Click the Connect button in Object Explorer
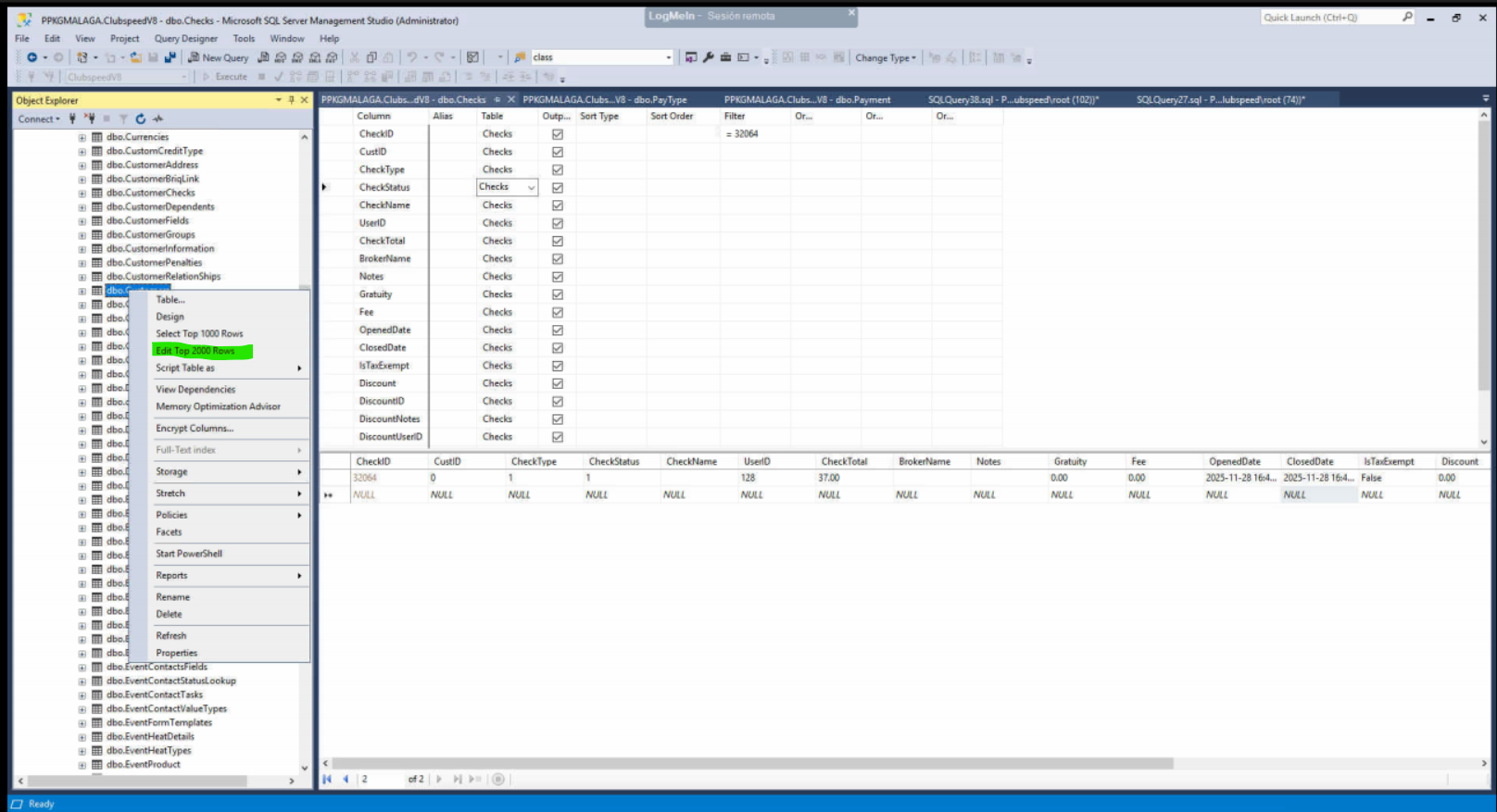This screenshot has height=812, width=1497. (x=38, y=119)
